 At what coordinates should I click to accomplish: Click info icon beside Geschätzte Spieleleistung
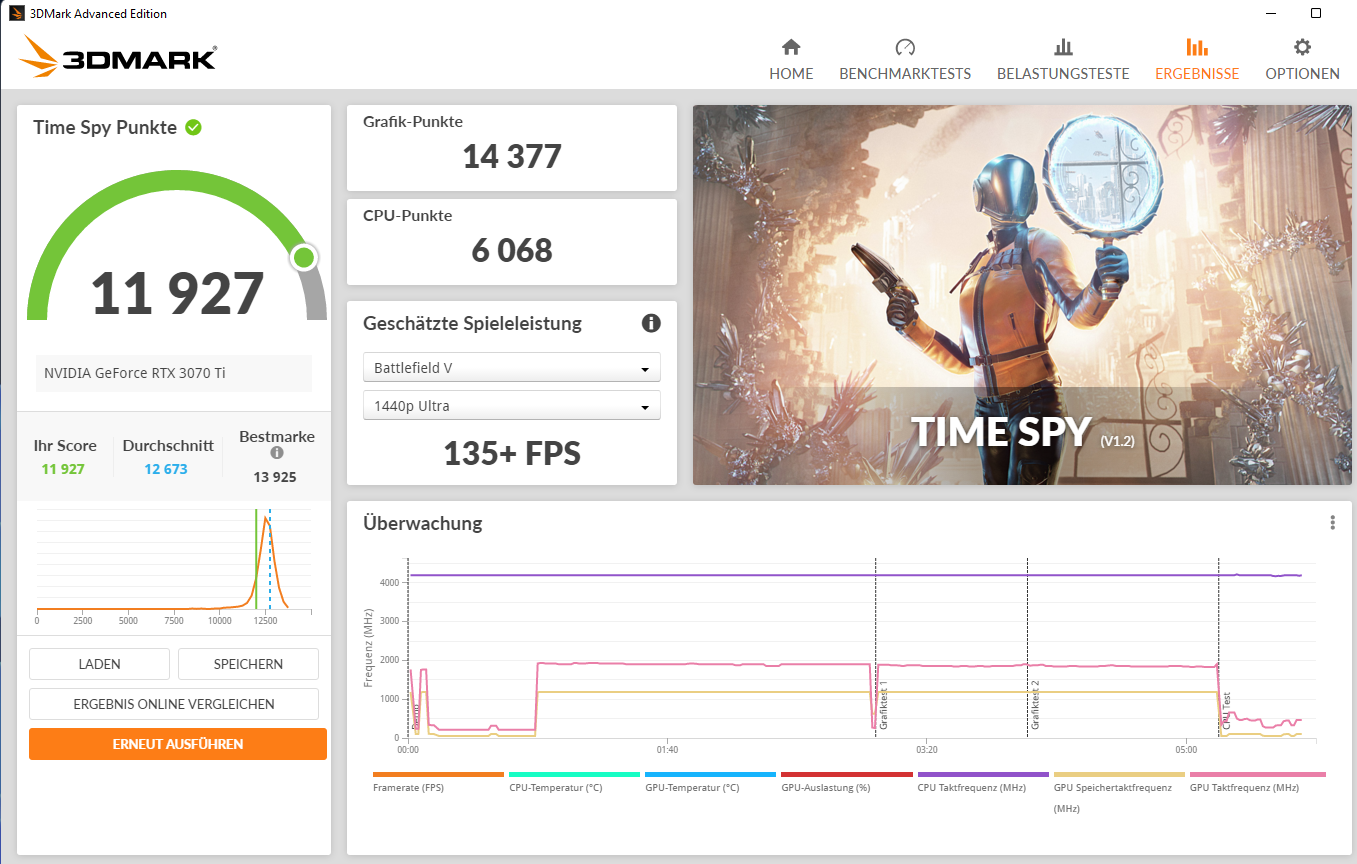[x=651, y=323]
